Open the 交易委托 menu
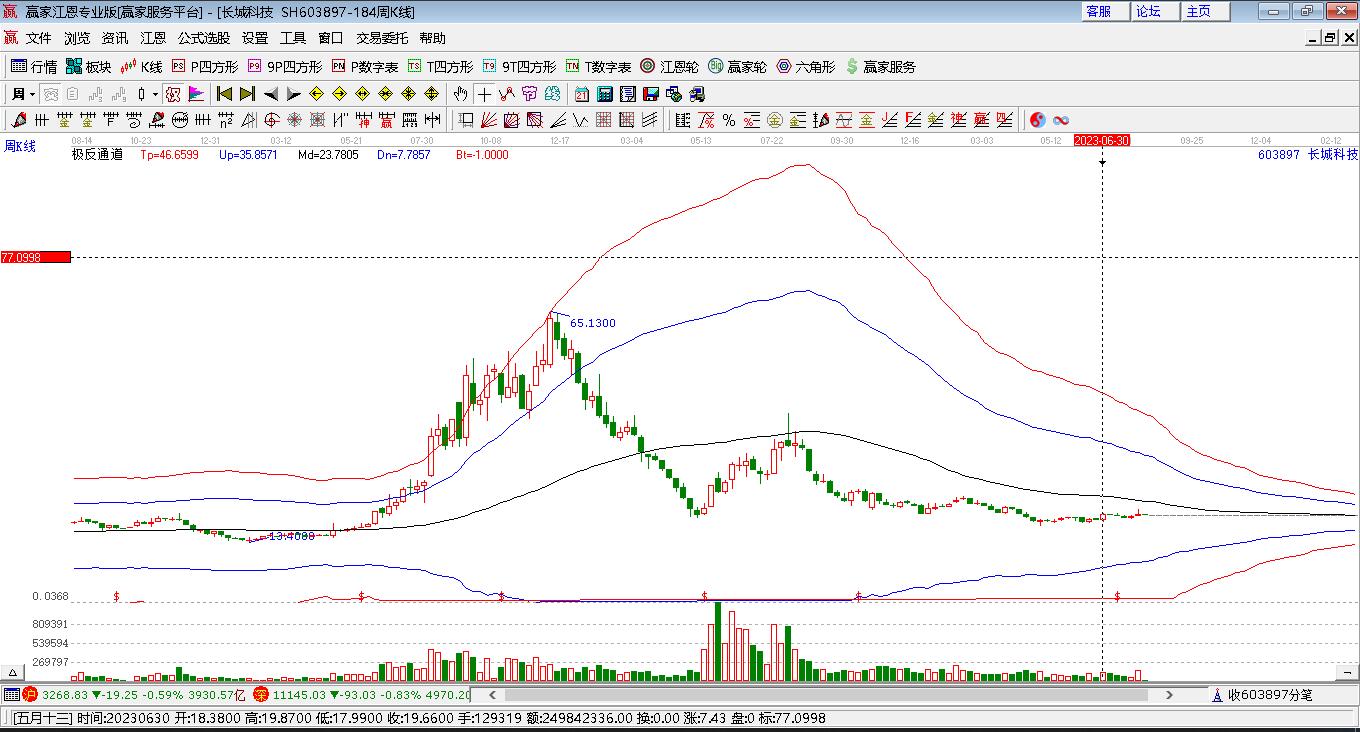Image resolution: width=1360 pixels, height=732 pixels. click(x=382, y=38)
